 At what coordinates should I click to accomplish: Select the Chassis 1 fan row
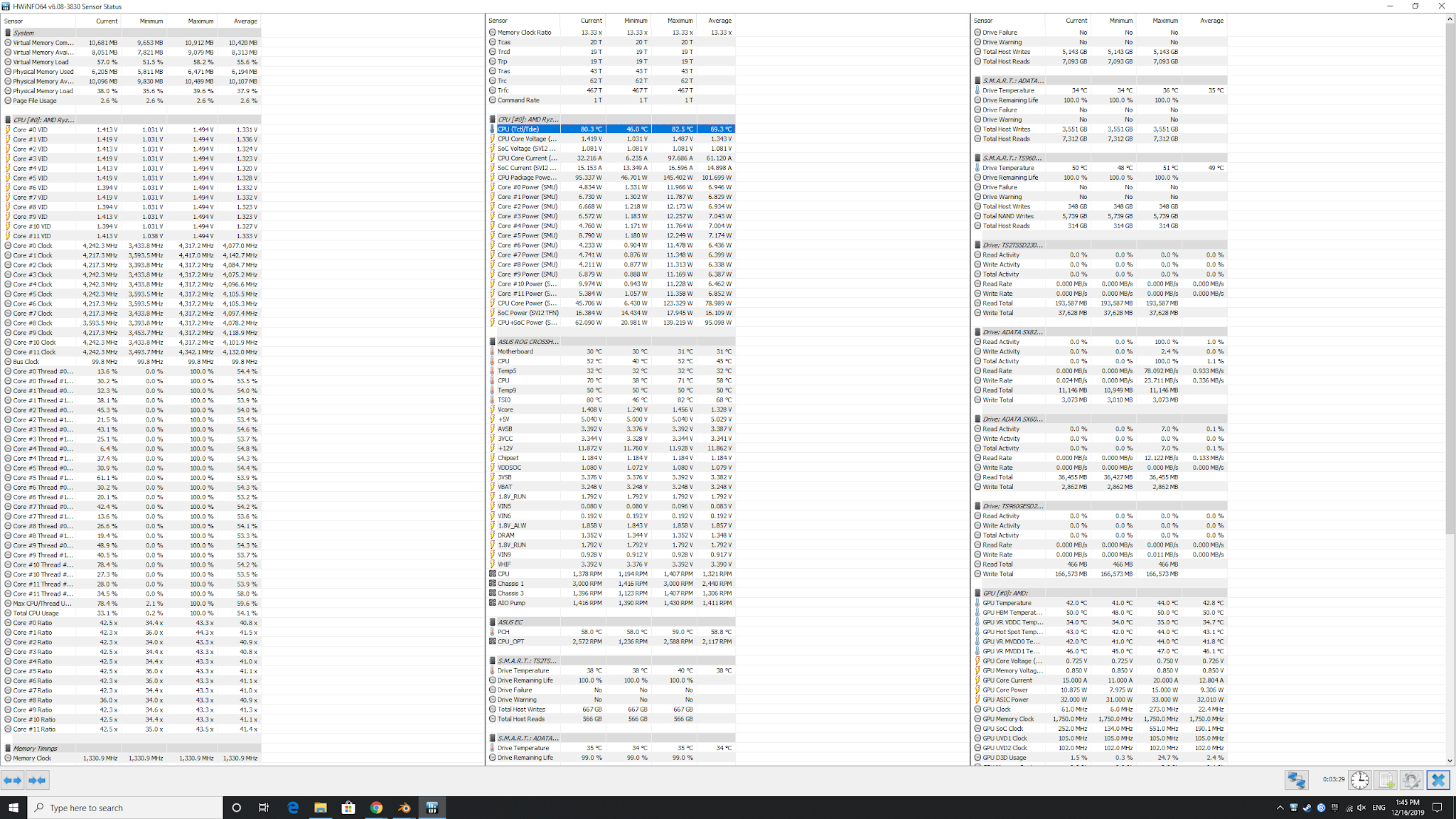pos(611,584)
